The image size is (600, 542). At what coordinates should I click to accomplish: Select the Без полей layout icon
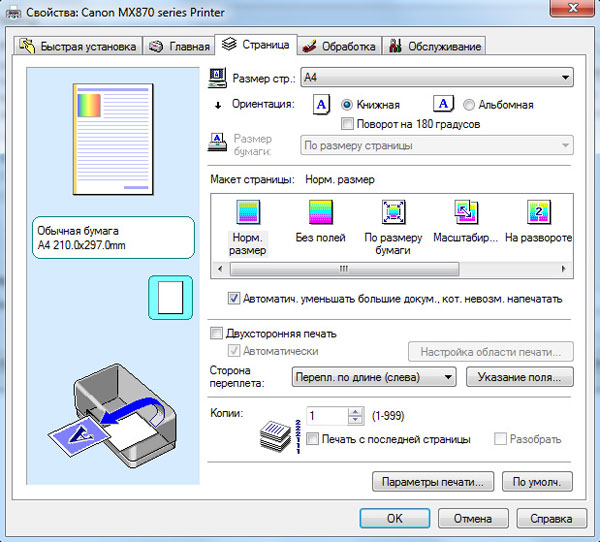(321, 212)
